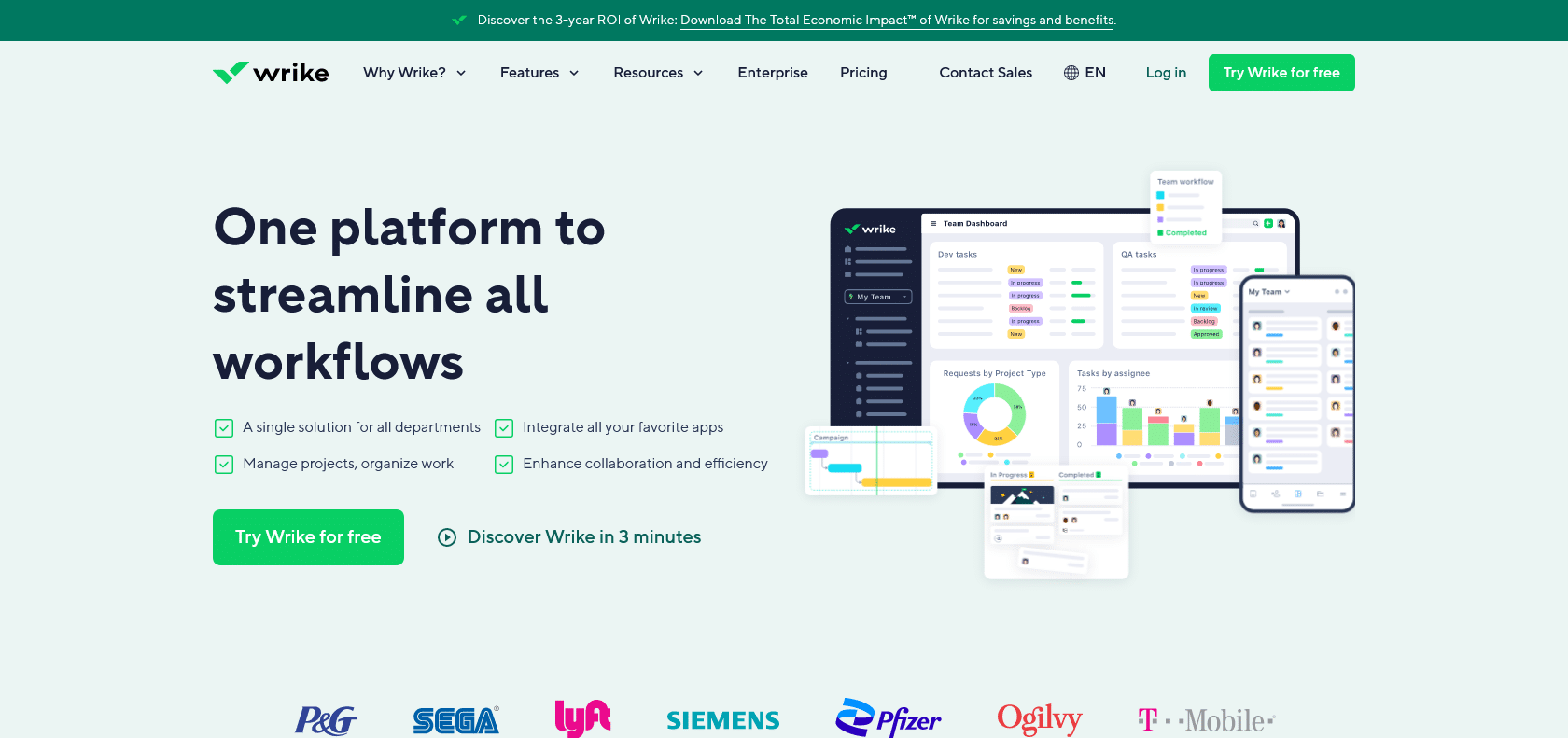This screenshot has width=1568, height=738.
Task: Click the checkmark next to 'Manage projects, organize work'
Action: pos(224,465)
